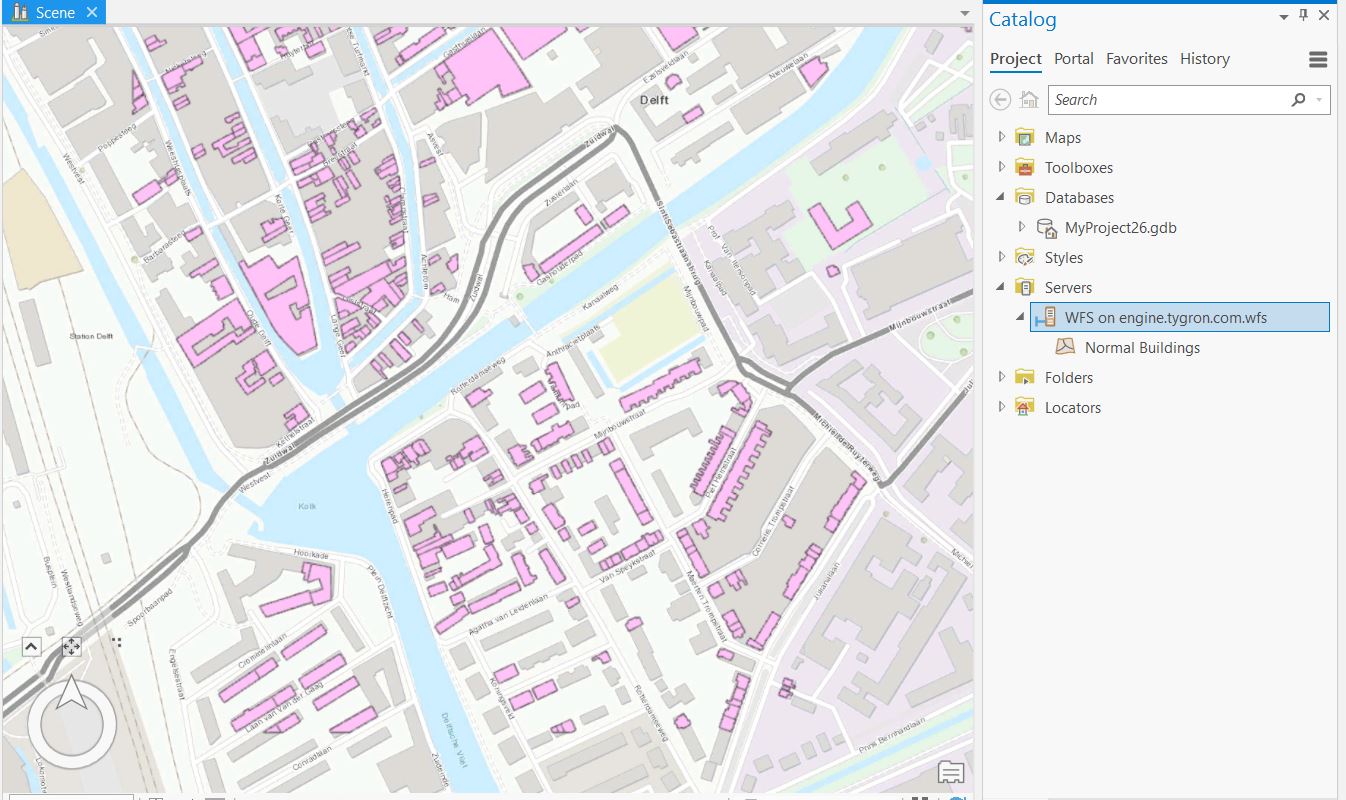Click the magnifier icon in Catalog search

click(1298, 100)
